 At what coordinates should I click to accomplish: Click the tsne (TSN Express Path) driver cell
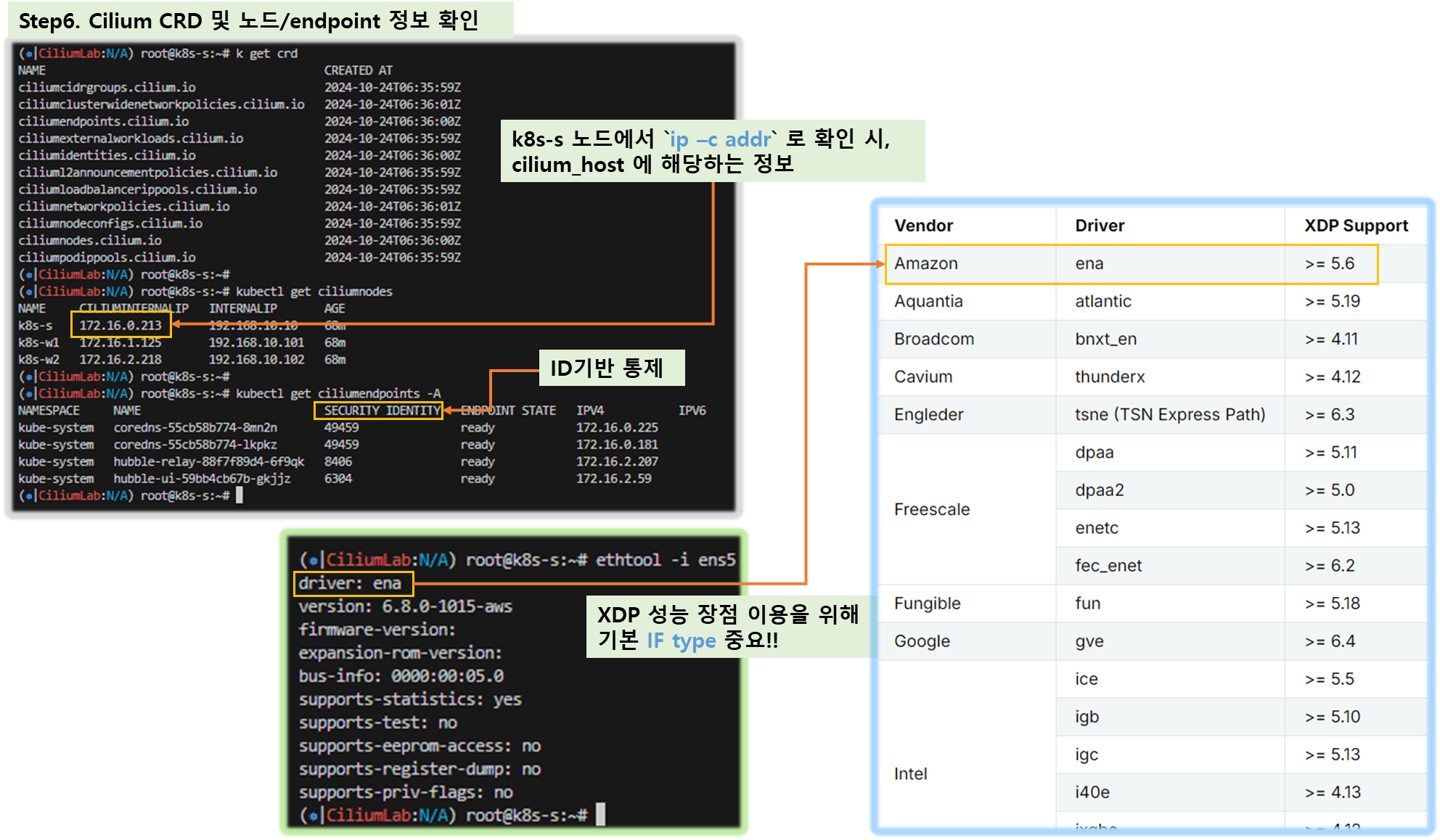pos(1169,414)
